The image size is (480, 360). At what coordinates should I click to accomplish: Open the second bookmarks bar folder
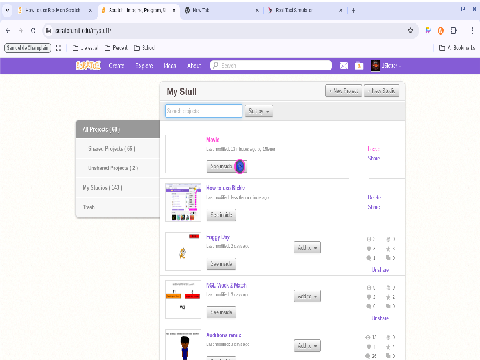[116, 48]
